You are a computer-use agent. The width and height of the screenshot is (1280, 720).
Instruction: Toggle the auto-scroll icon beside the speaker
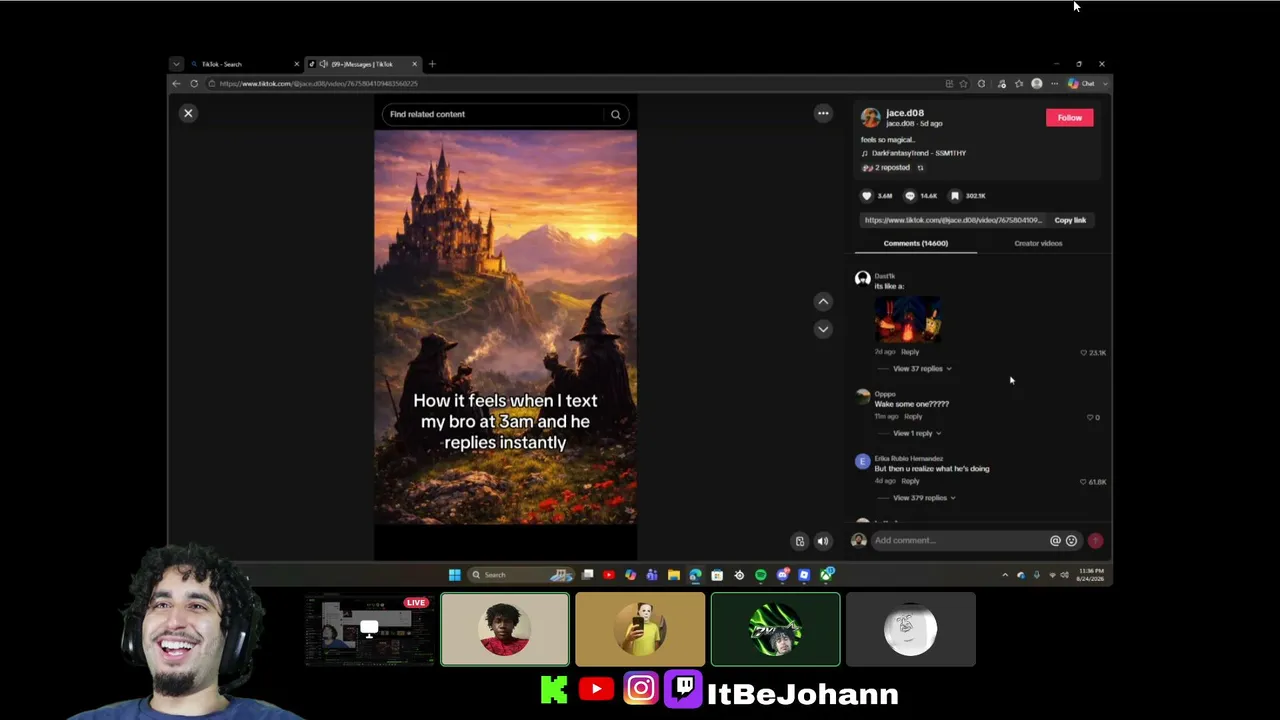point(800,541)
